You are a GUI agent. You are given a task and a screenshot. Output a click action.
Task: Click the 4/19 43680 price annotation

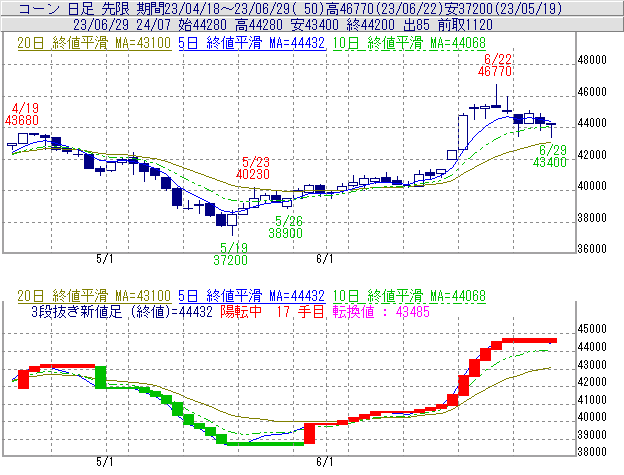pyautogui.click(x=22, y=114)
